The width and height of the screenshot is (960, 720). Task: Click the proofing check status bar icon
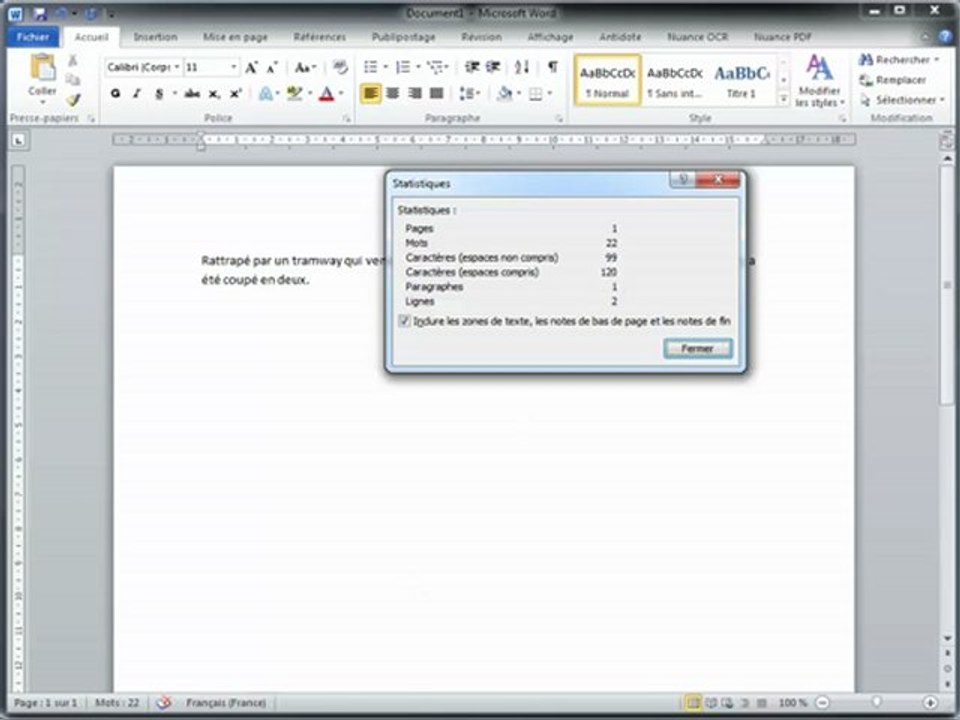click(x=163, y=703)
